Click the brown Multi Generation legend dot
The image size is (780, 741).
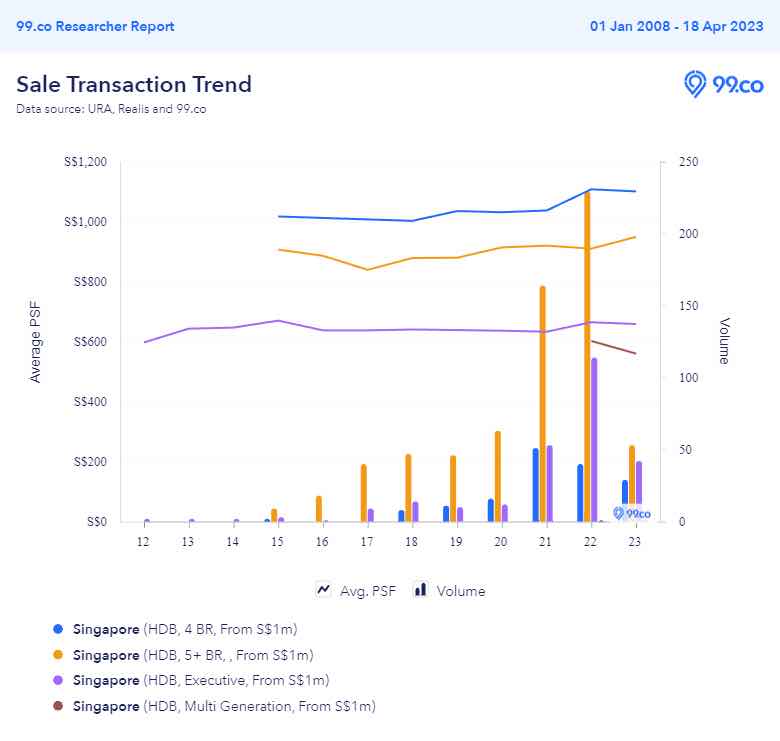[x=57, y=707]
